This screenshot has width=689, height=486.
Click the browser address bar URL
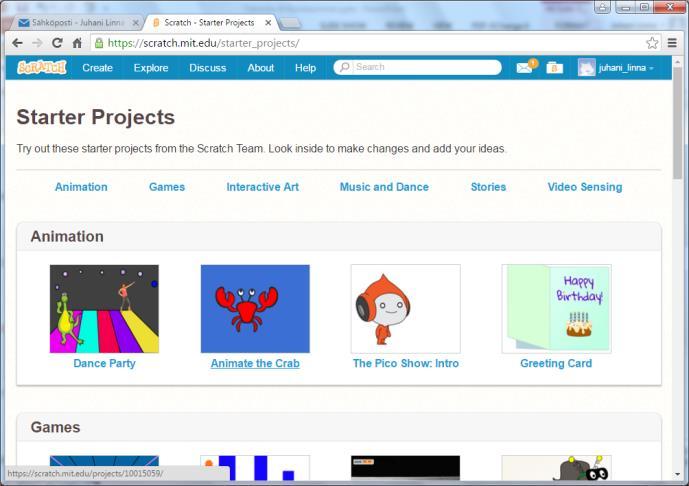[x=203, y=43]
